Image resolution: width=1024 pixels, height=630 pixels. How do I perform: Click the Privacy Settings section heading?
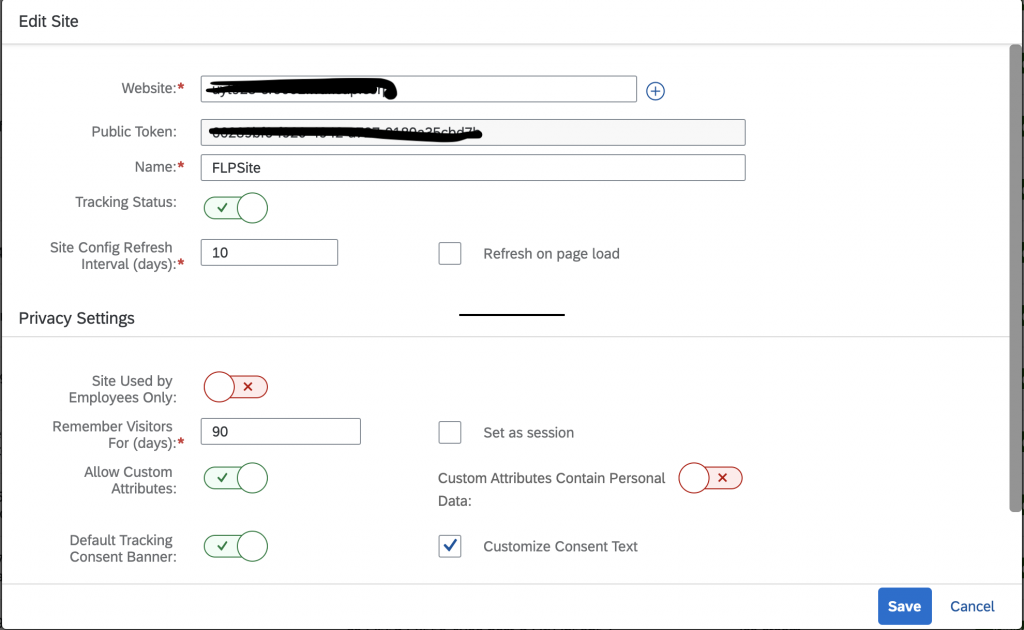click(x=76, y=318)
